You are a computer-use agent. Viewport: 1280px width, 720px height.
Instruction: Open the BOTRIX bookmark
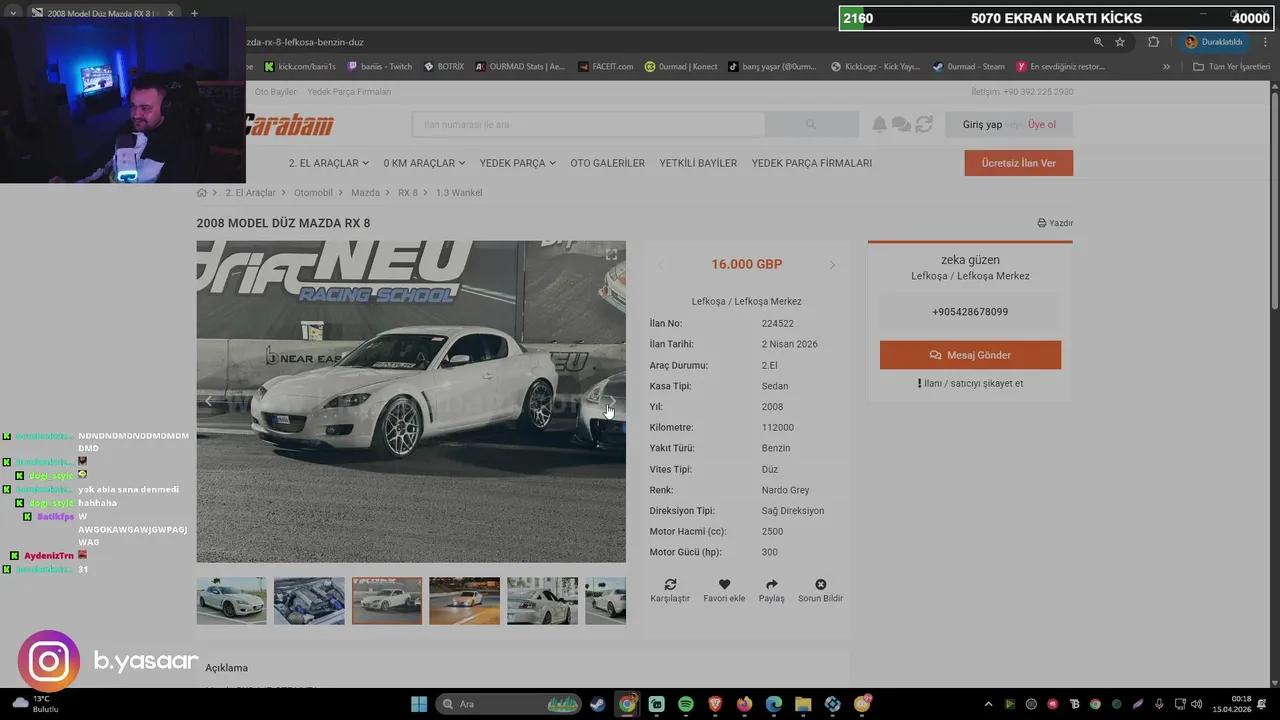click(444, 67)
